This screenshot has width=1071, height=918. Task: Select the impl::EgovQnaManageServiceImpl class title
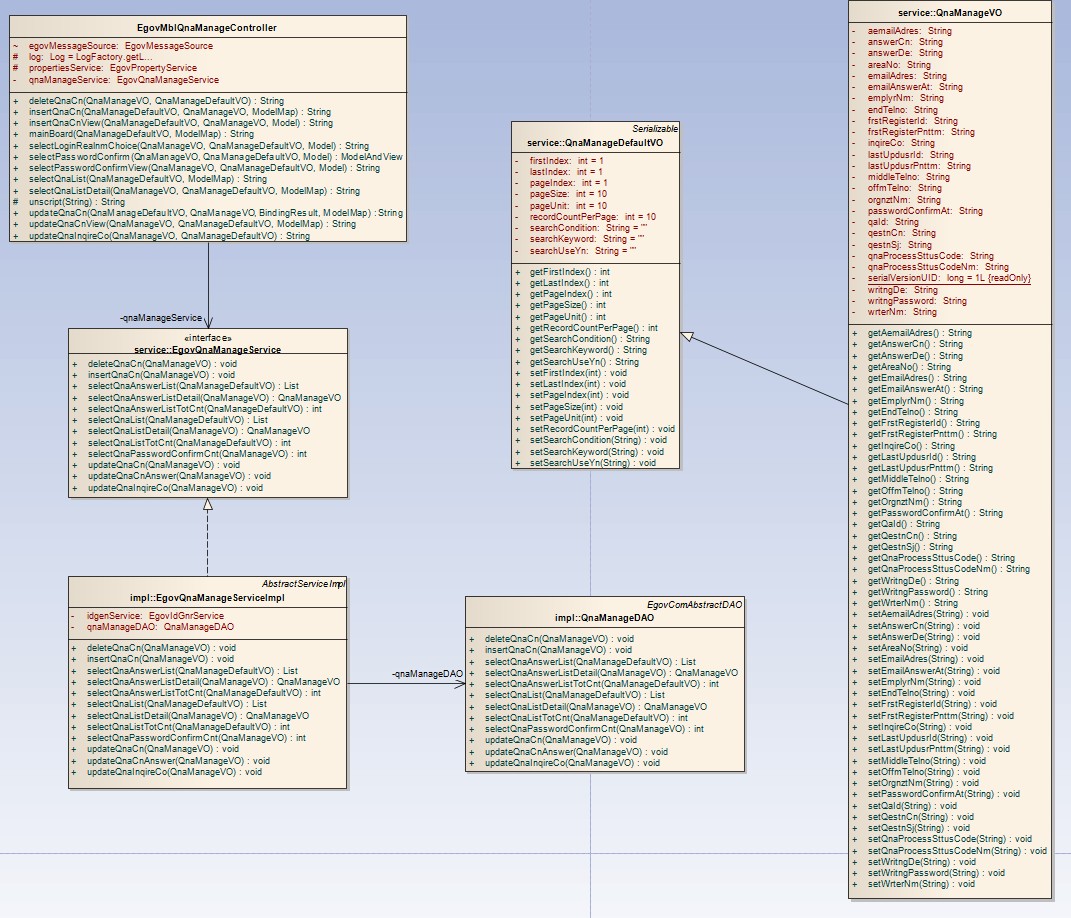point(207,597)
